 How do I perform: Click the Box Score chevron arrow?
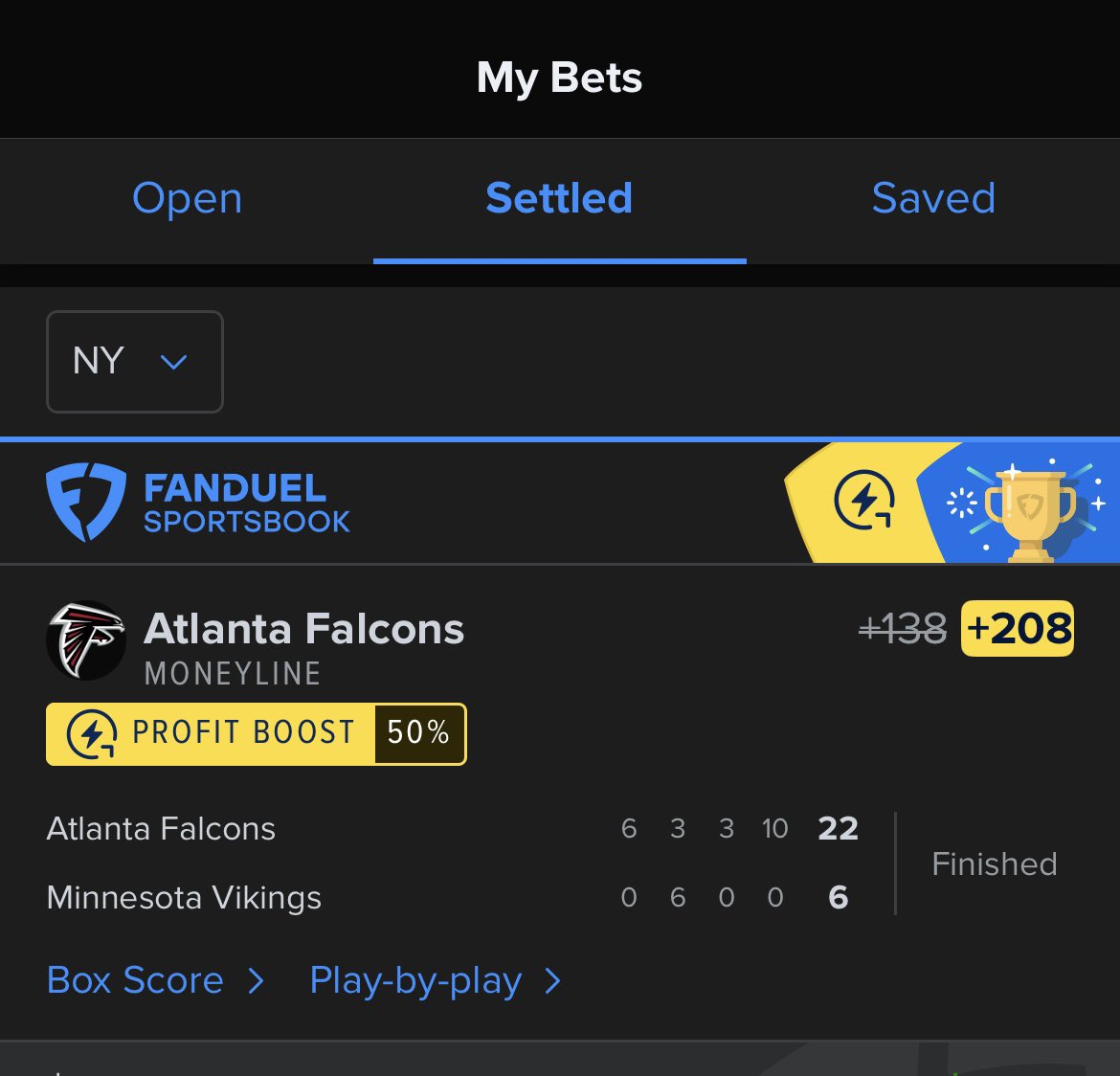pyautogui.click(x=256, y=980)
